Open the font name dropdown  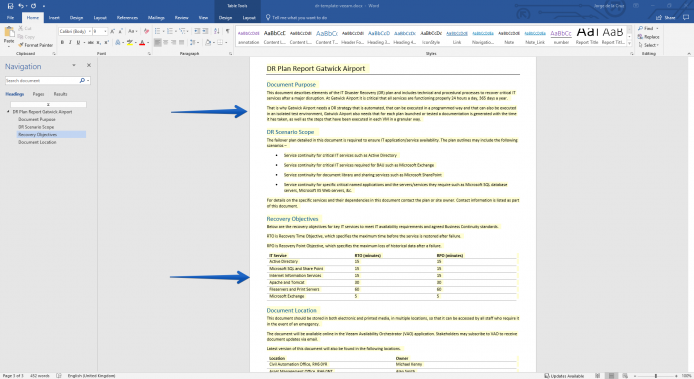tap(89, 31)
